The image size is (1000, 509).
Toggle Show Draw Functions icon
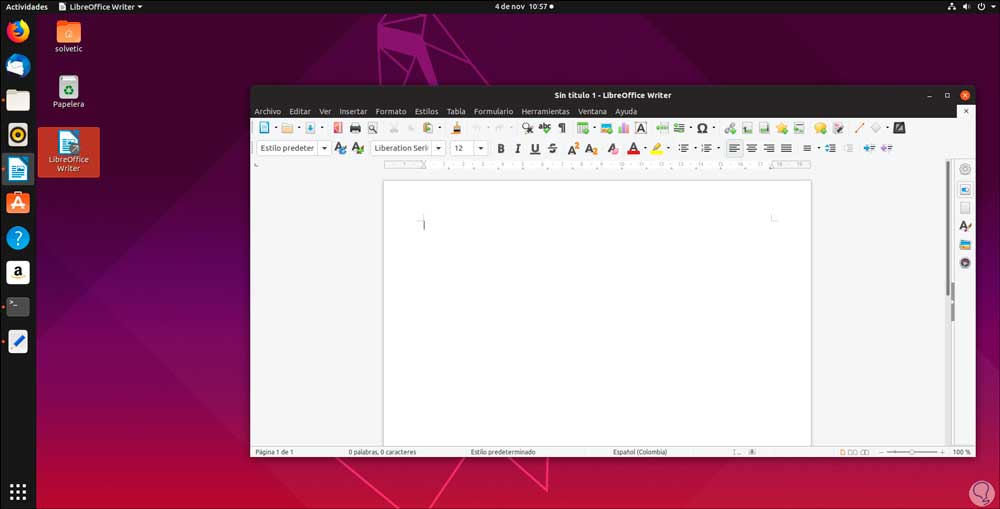coord(899,128)
